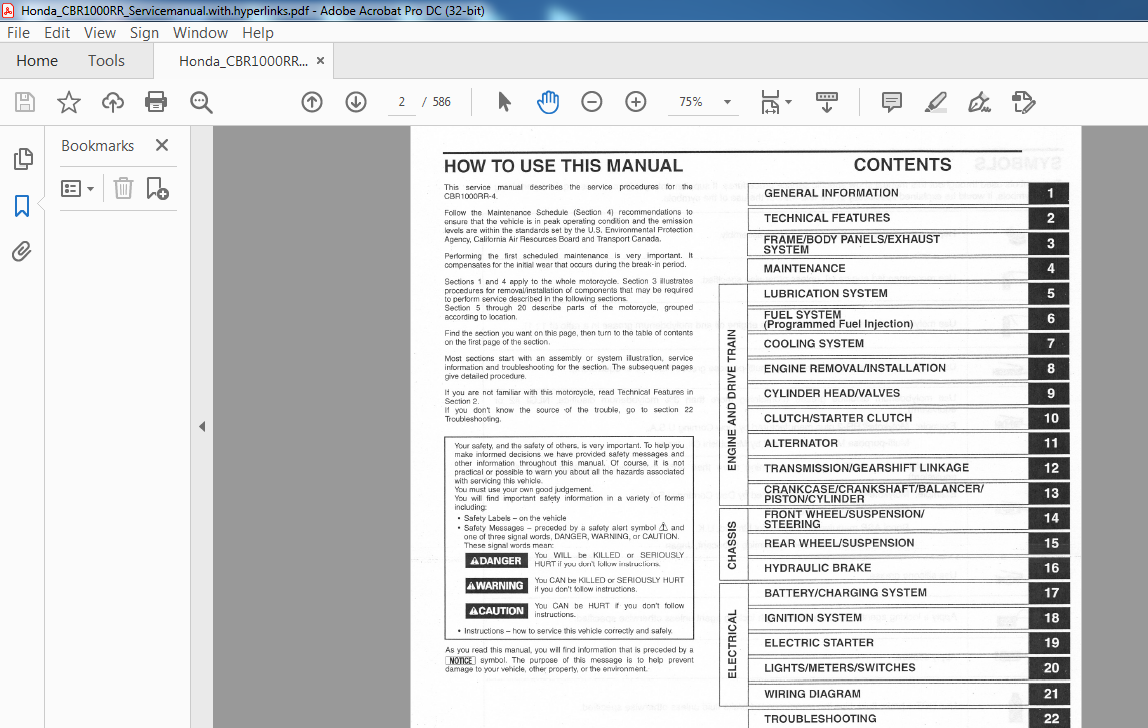
Task: Add document to starred favorites
Action: click(69, 102)
